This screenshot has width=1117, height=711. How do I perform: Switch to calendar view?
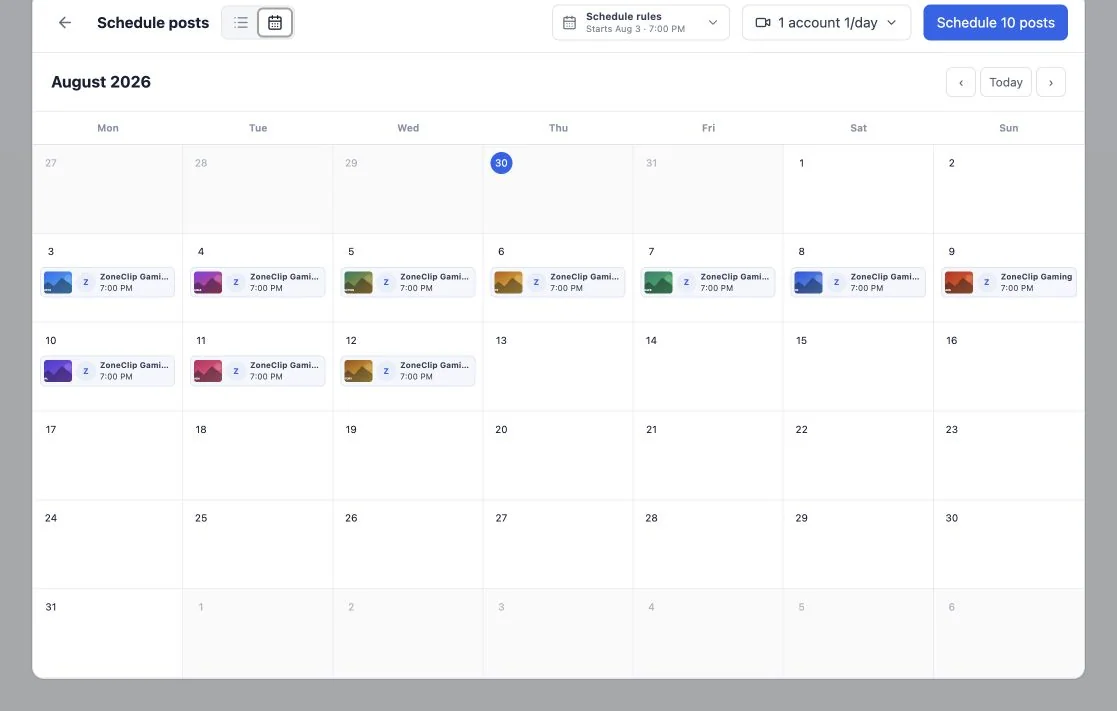coord(275,23)
